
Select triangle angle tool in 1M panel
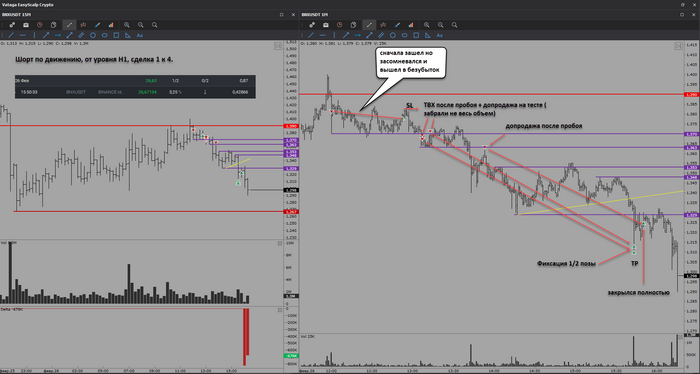428,35
